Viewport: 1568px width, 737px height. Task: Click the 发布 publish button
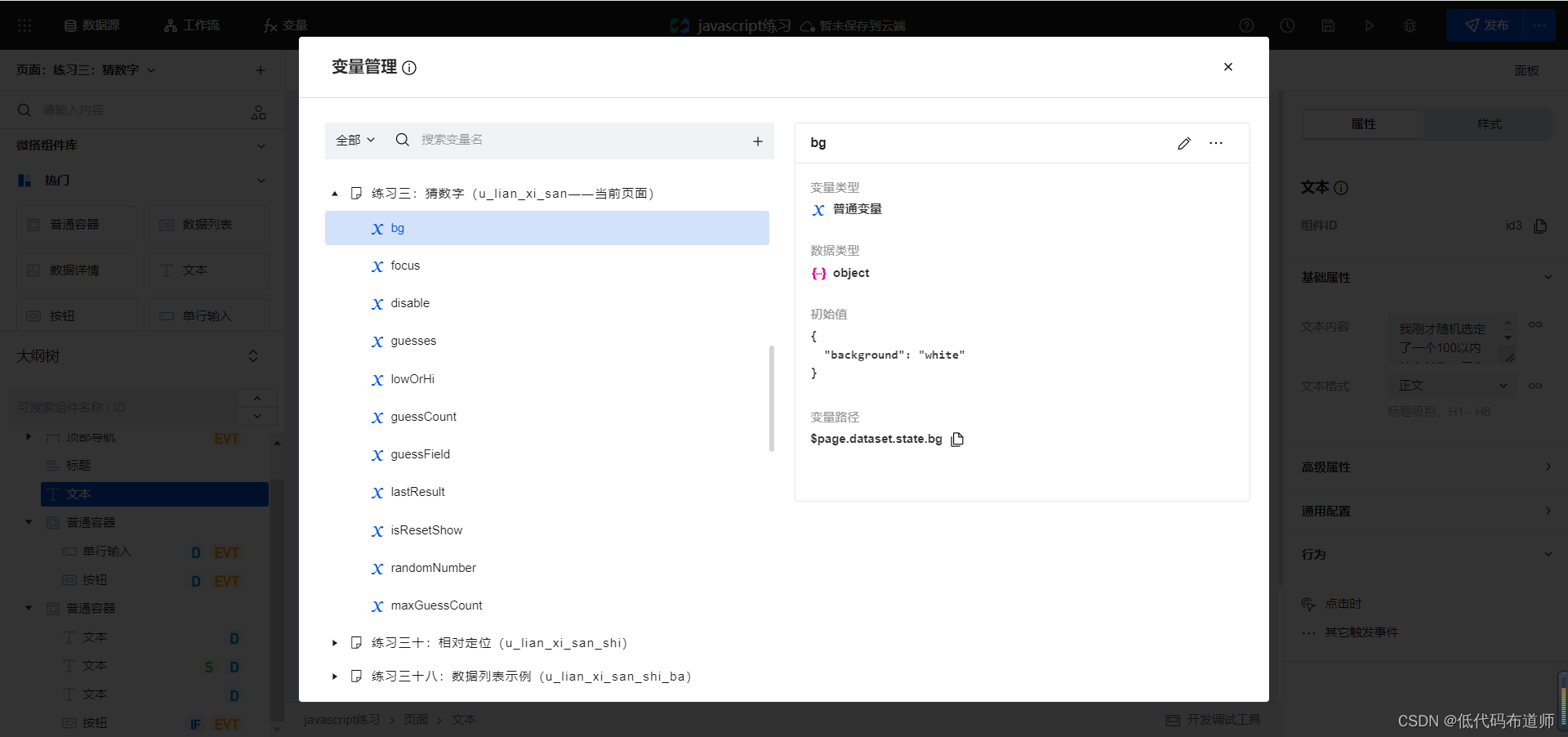pyautogui.click(x=1485, y=25)
